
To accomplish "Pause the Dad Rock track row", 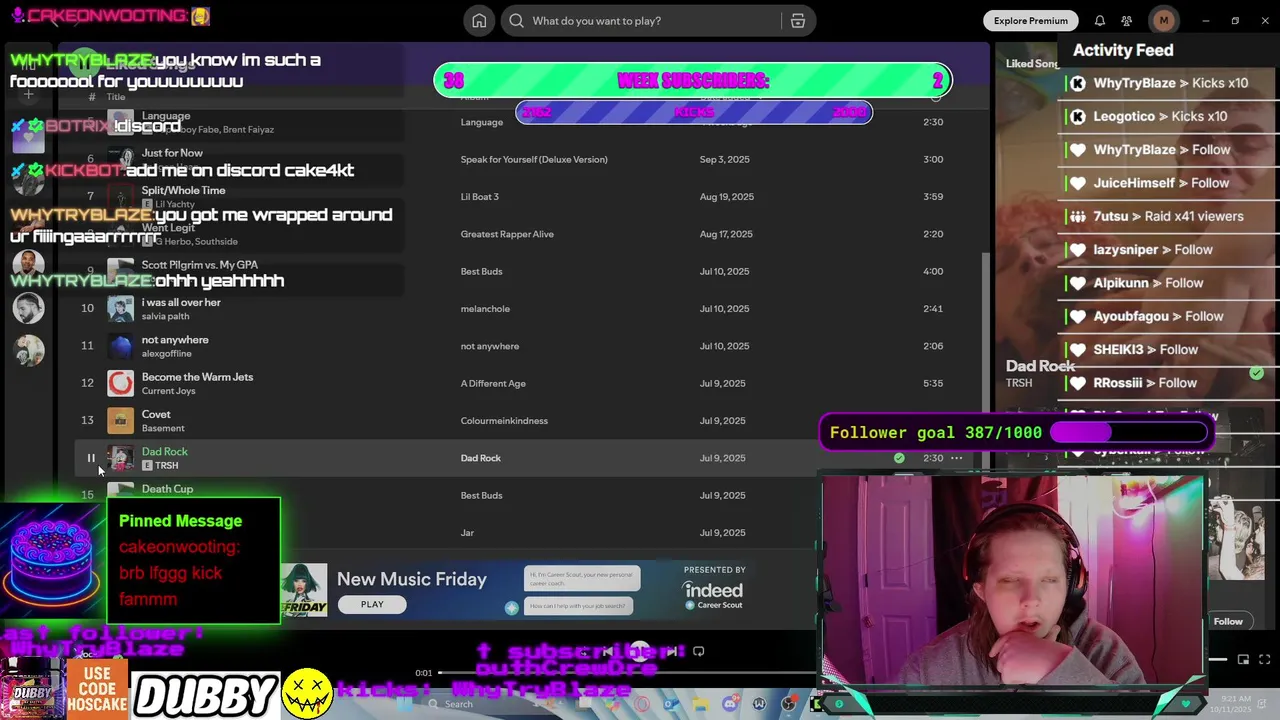I will click(91, 458).
